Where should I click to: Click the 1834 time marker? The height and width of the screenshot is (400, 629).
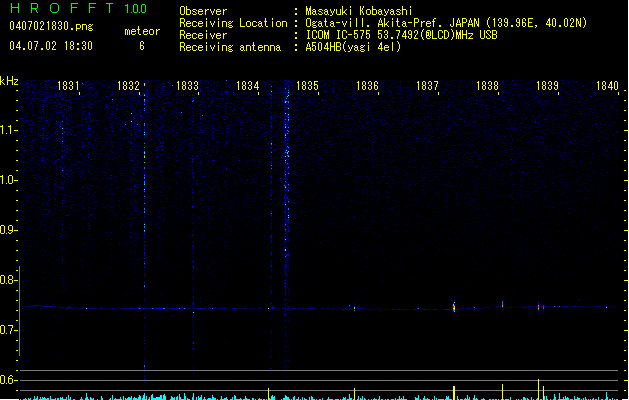point(248,86)
